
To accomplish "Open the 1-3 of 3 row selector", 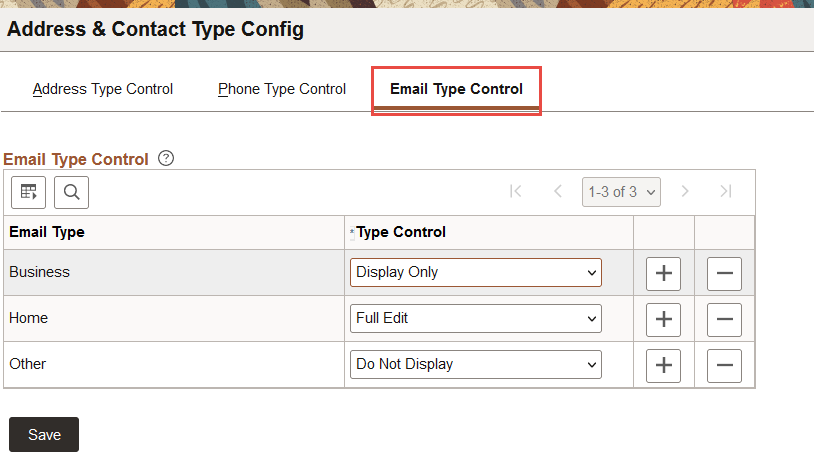I will (x=621, y=191).
